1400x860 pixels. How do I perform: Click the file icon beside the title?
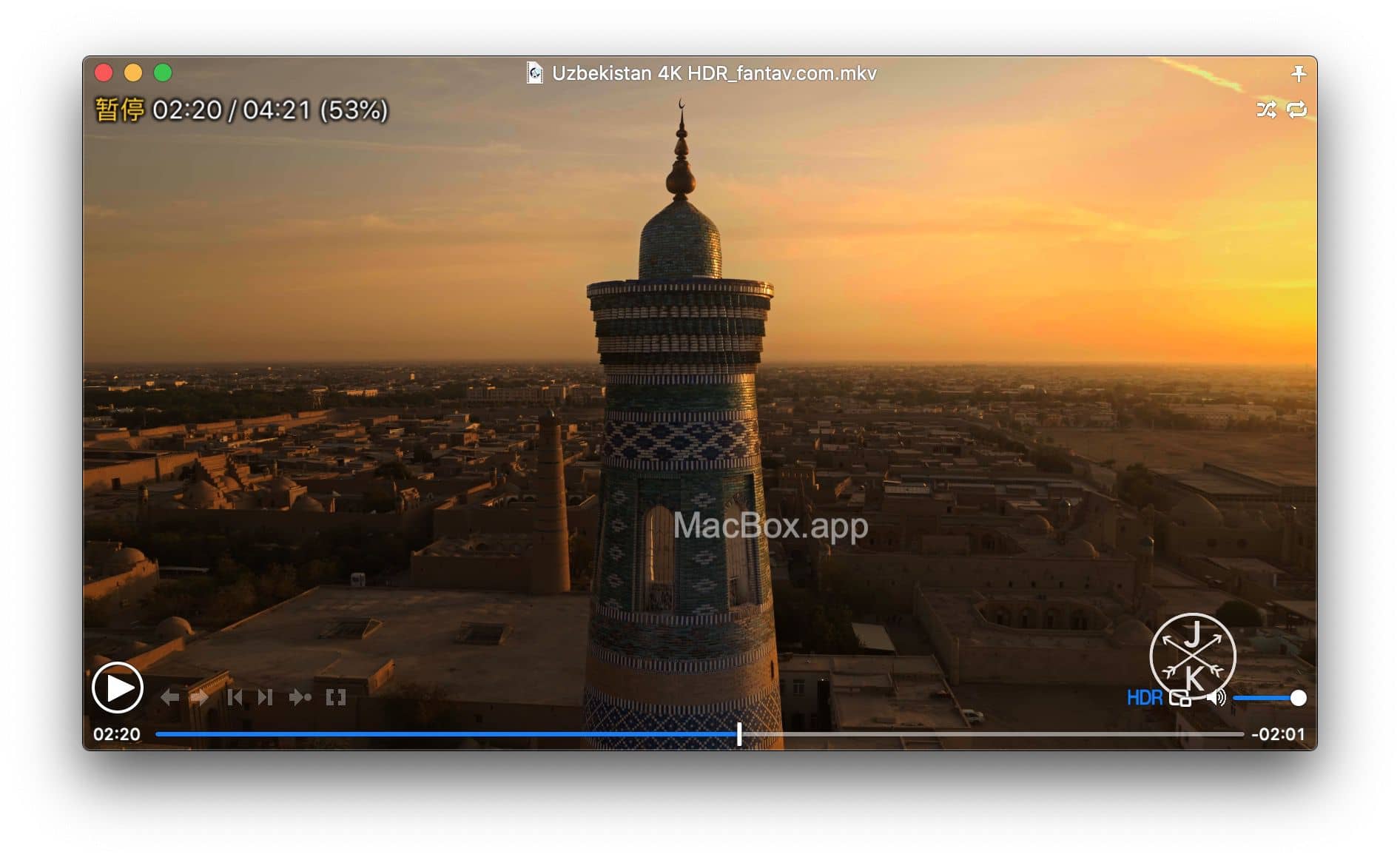click(x=535, y=73)
